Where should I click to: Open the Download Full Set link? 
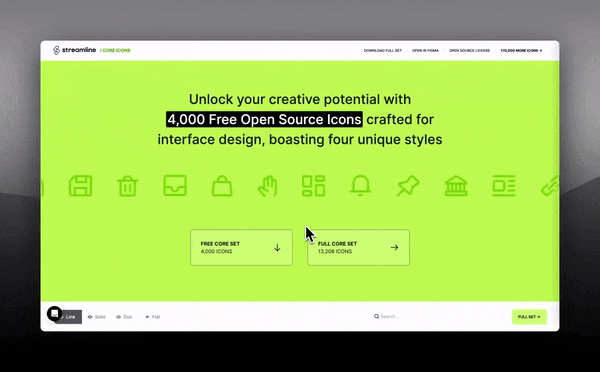pos(383,51)
